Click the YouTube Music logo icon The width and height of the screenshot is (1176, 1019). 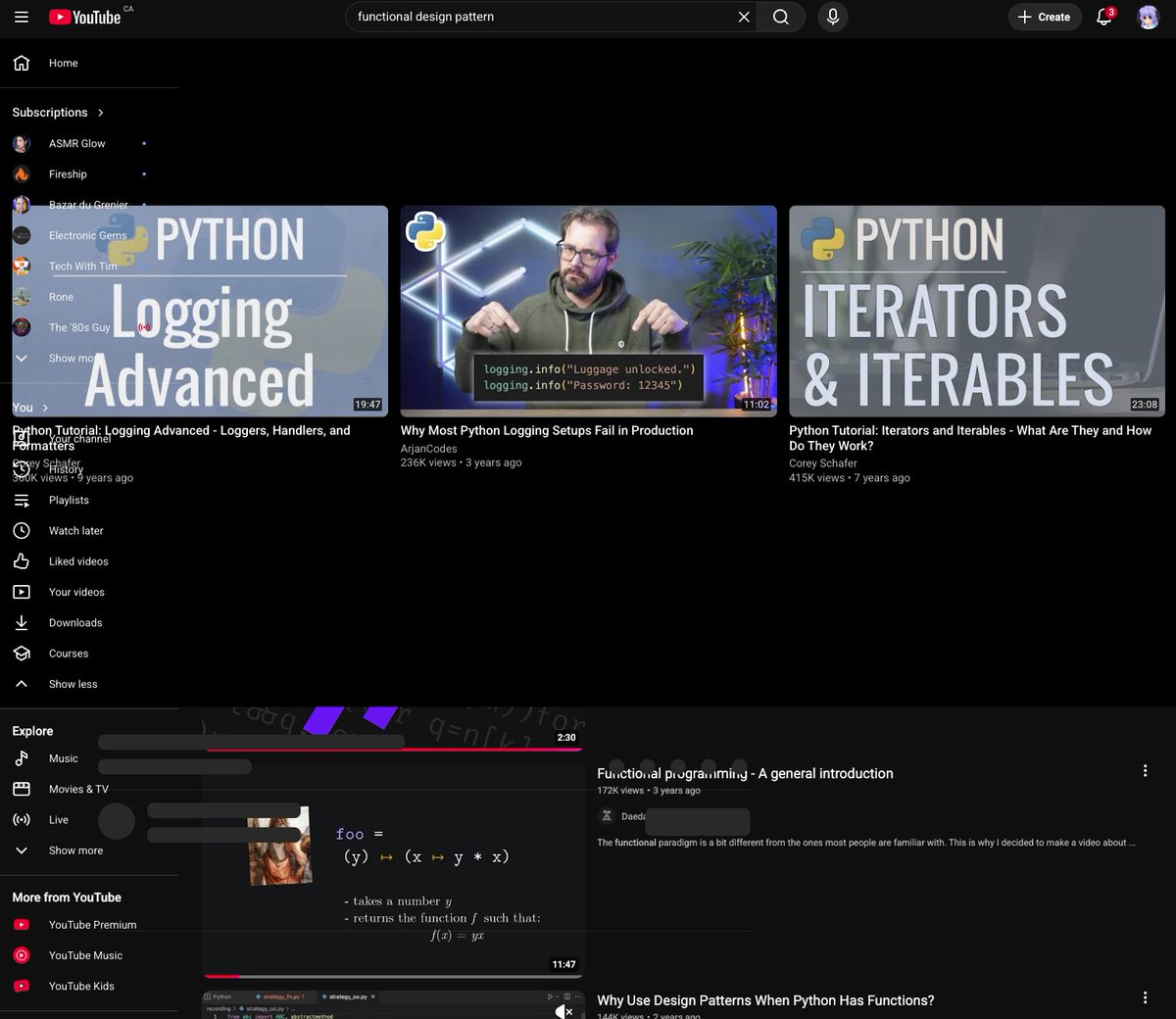coord(22,955)
